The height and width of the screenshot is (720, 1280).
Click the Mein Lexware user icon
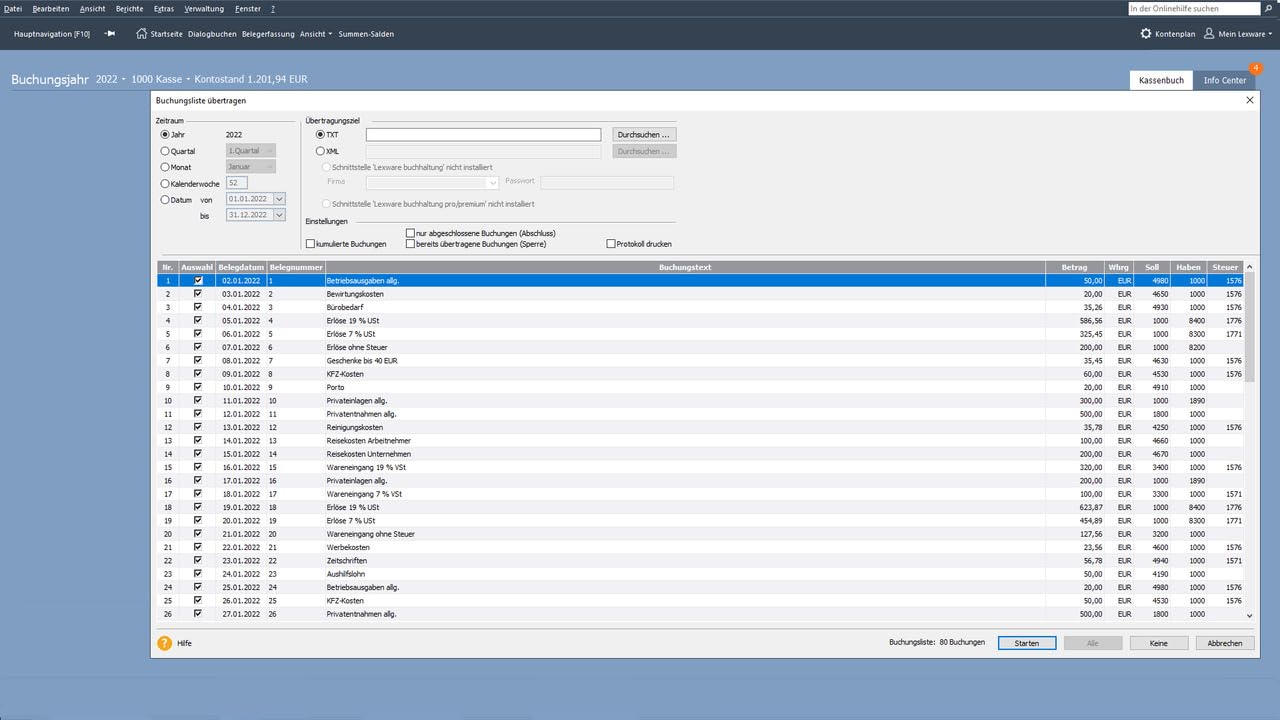1209,33
